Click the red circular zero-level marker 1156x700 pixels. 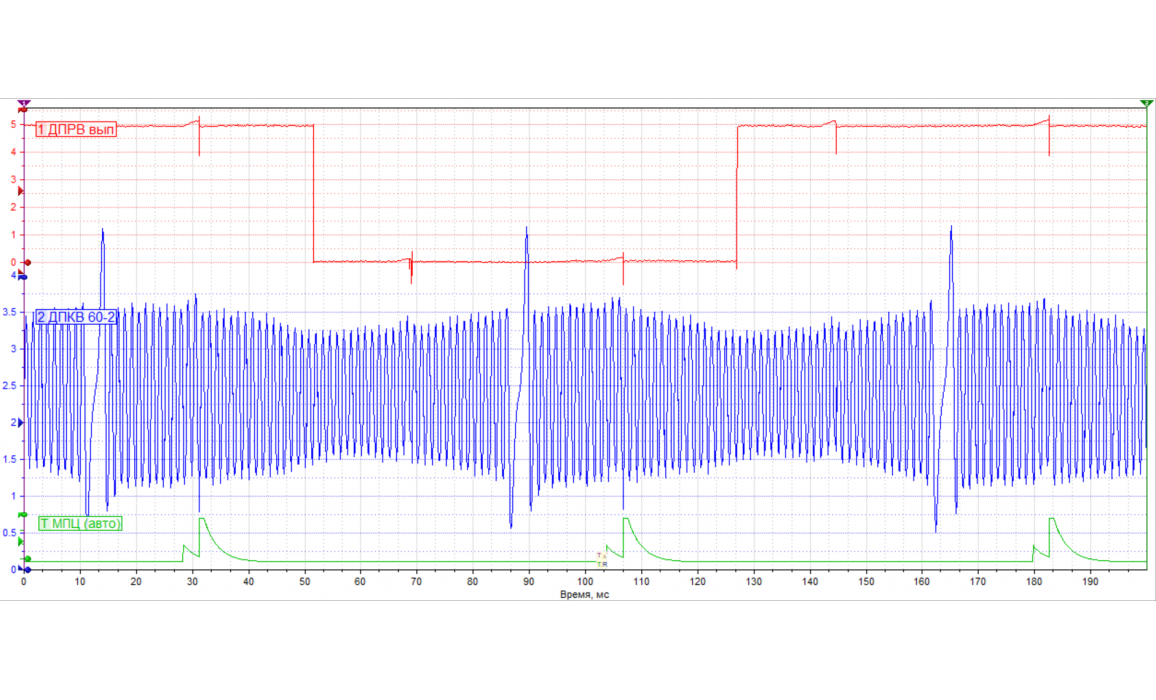click(x=27, y=262)
